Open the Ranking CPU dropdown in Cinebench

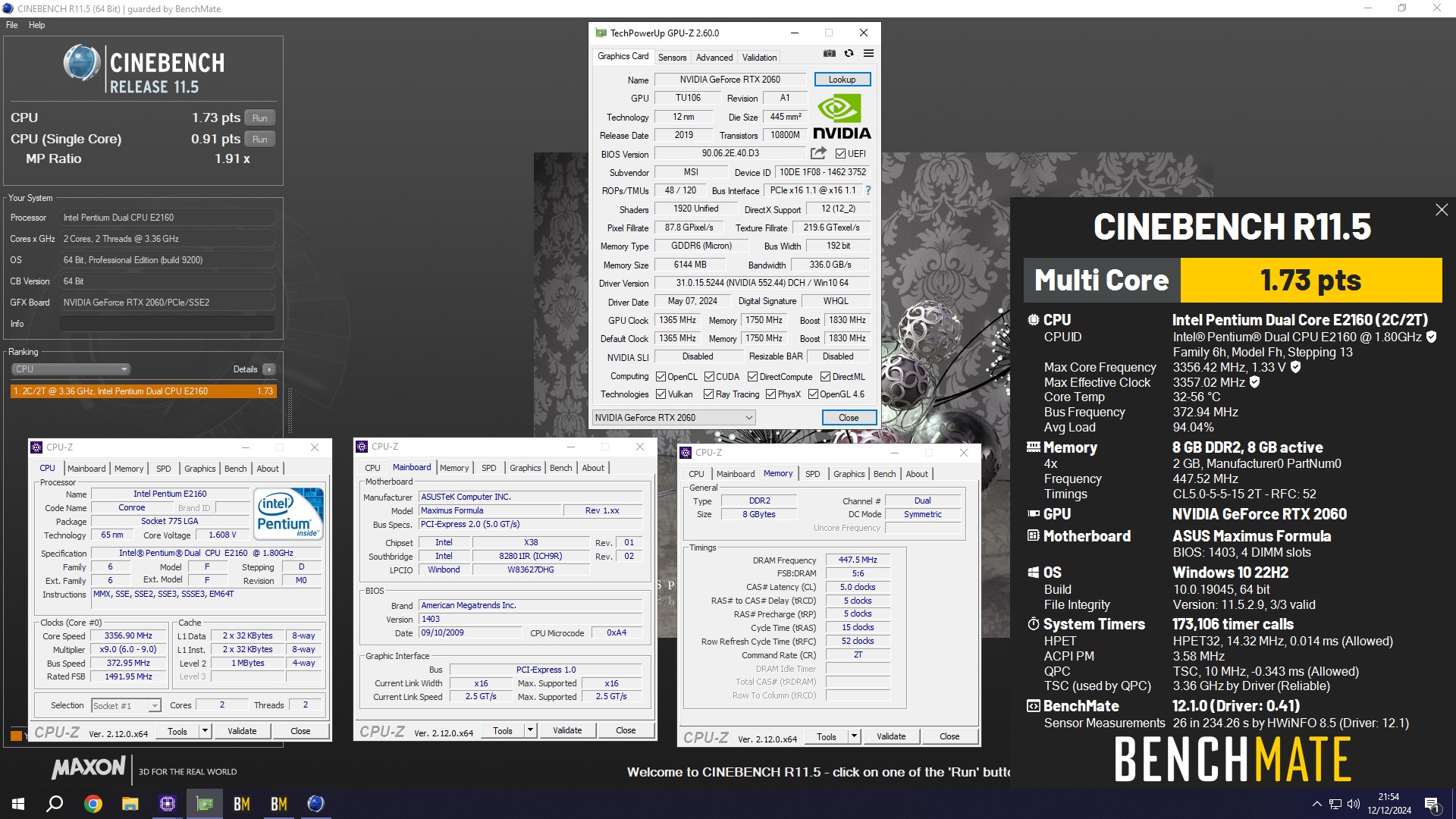tap(71, 369)
